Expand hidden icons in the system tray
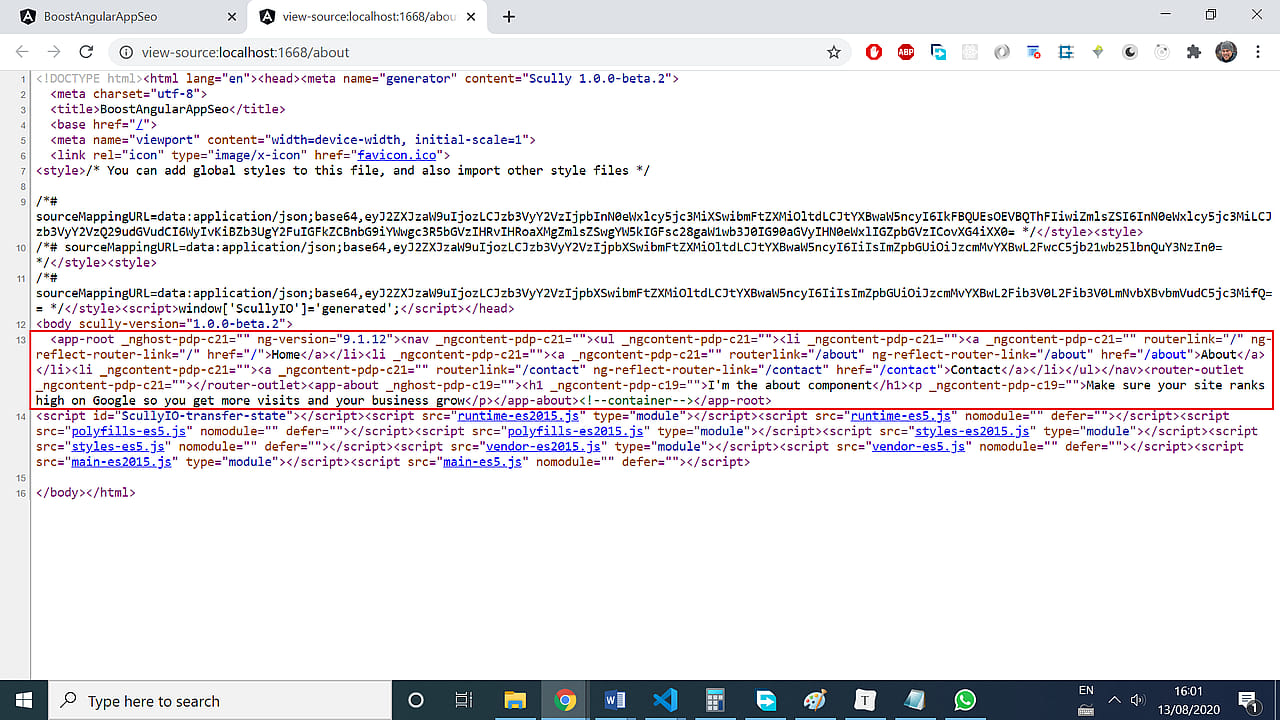Image resolution: width=1280 pixels, height=720 pixels. [1115, 698]
